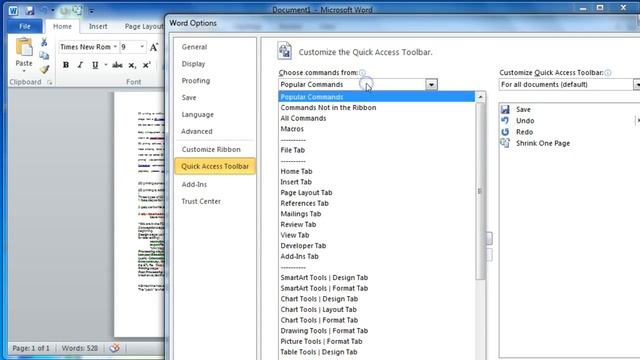This screenshot has width=640, height=360.
Task: Click Page: 1 of 1 status indicator
Action: pyautogui.click(x=31, y=348)
